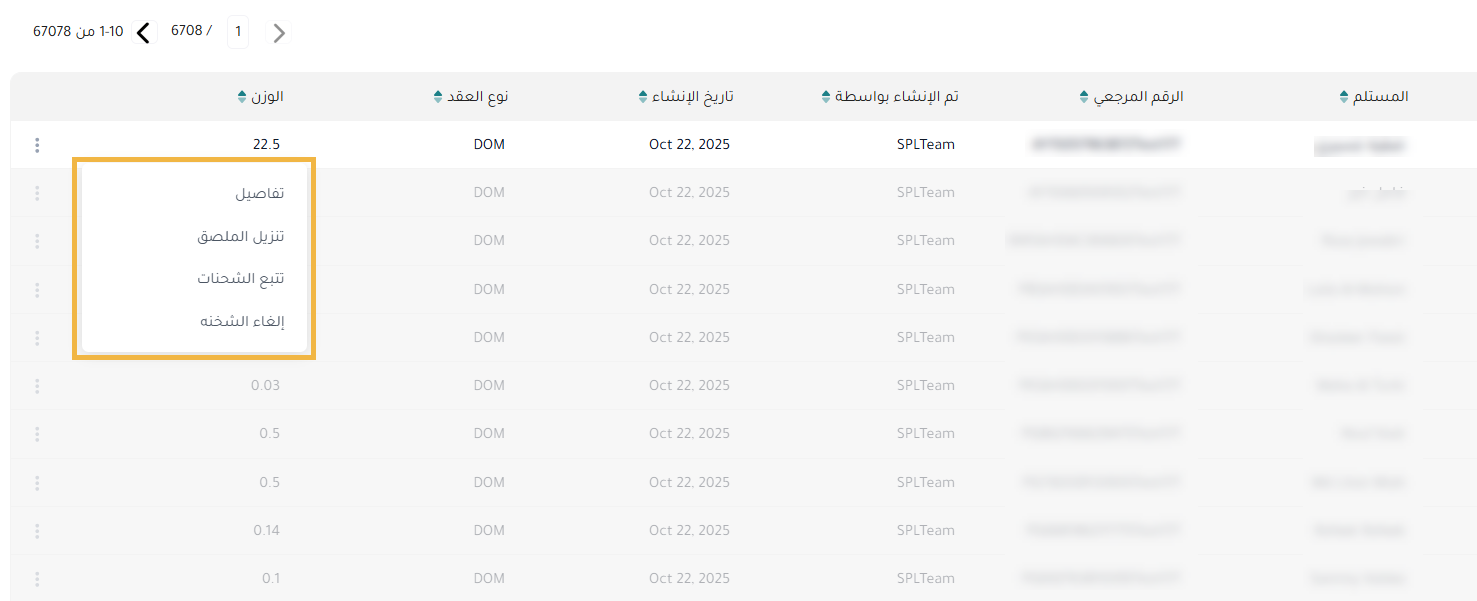Screen dimensions: 1477x601
Task: Sort by تاريخ الإنشاء sort arrows
Action: [x=642, y=97]
